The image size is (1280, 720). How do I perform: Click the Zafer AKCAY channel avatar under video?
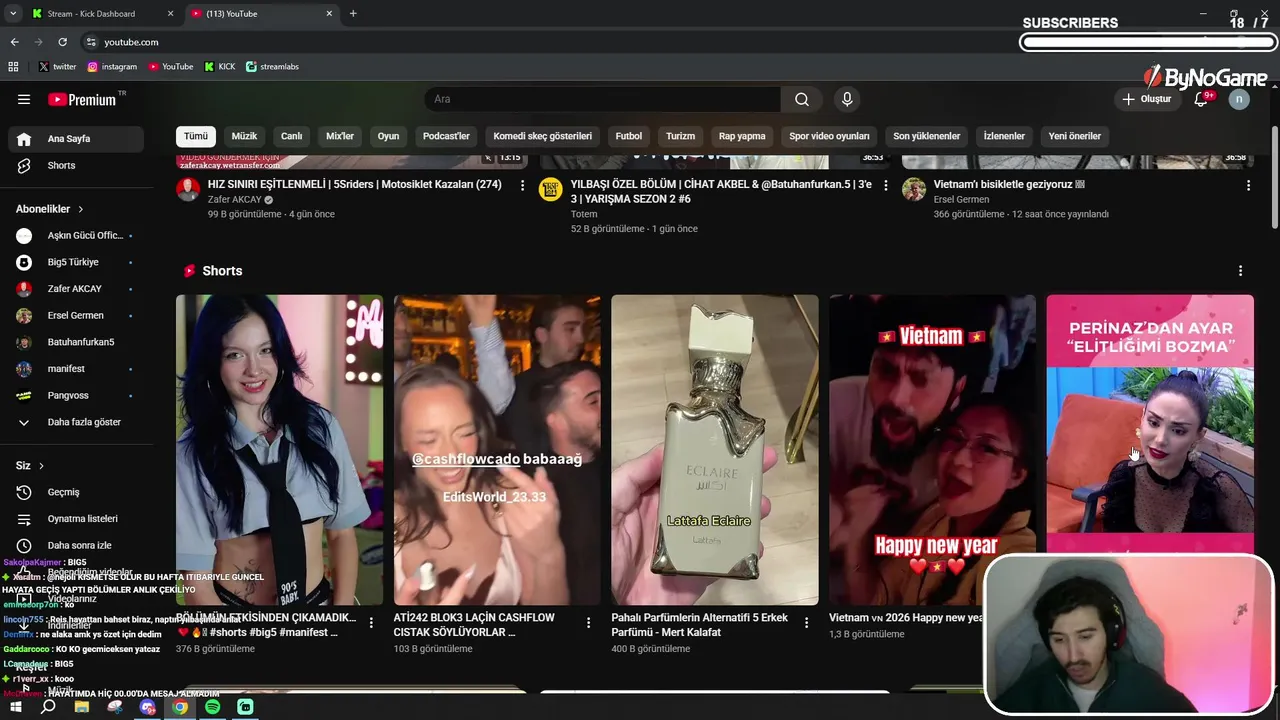[x=188, y=189]
